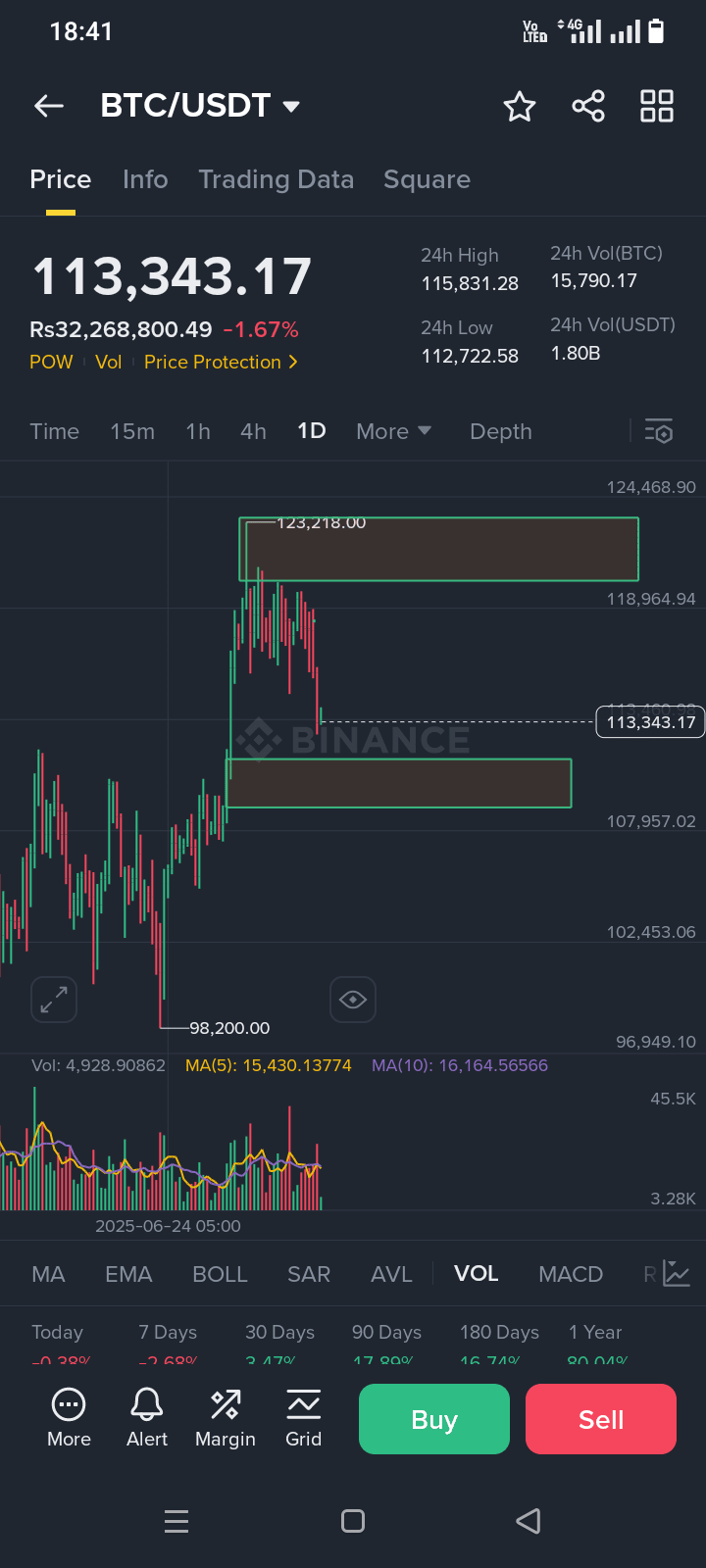Add BTC/USDT to favorites with the star
Viewport: 706px width, 1568px height.
click(x=520, y=106)
